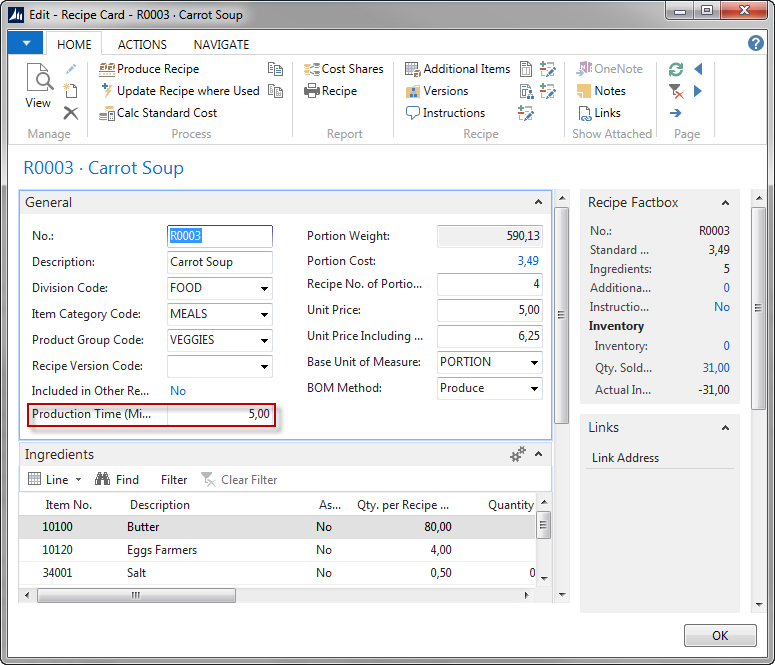Open the Base Unit of Measure dropdown

(534, 362)
